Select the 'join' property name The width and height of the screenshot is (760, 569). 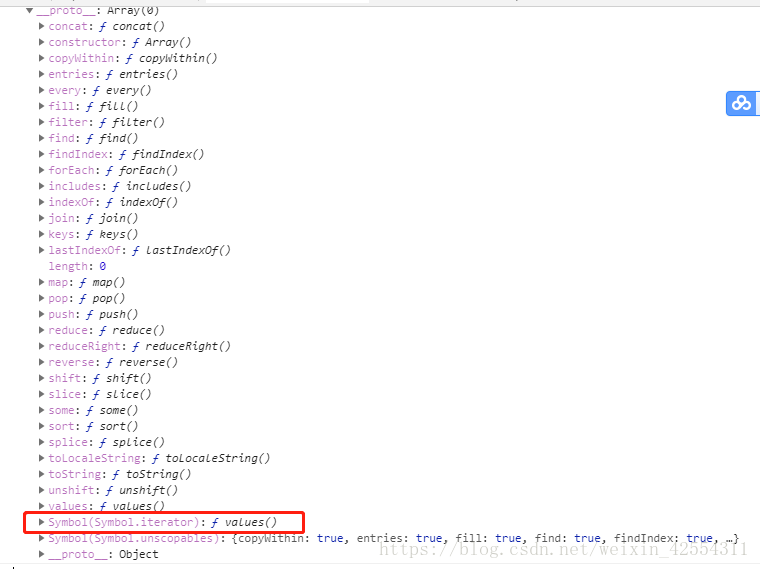point(61,218)
